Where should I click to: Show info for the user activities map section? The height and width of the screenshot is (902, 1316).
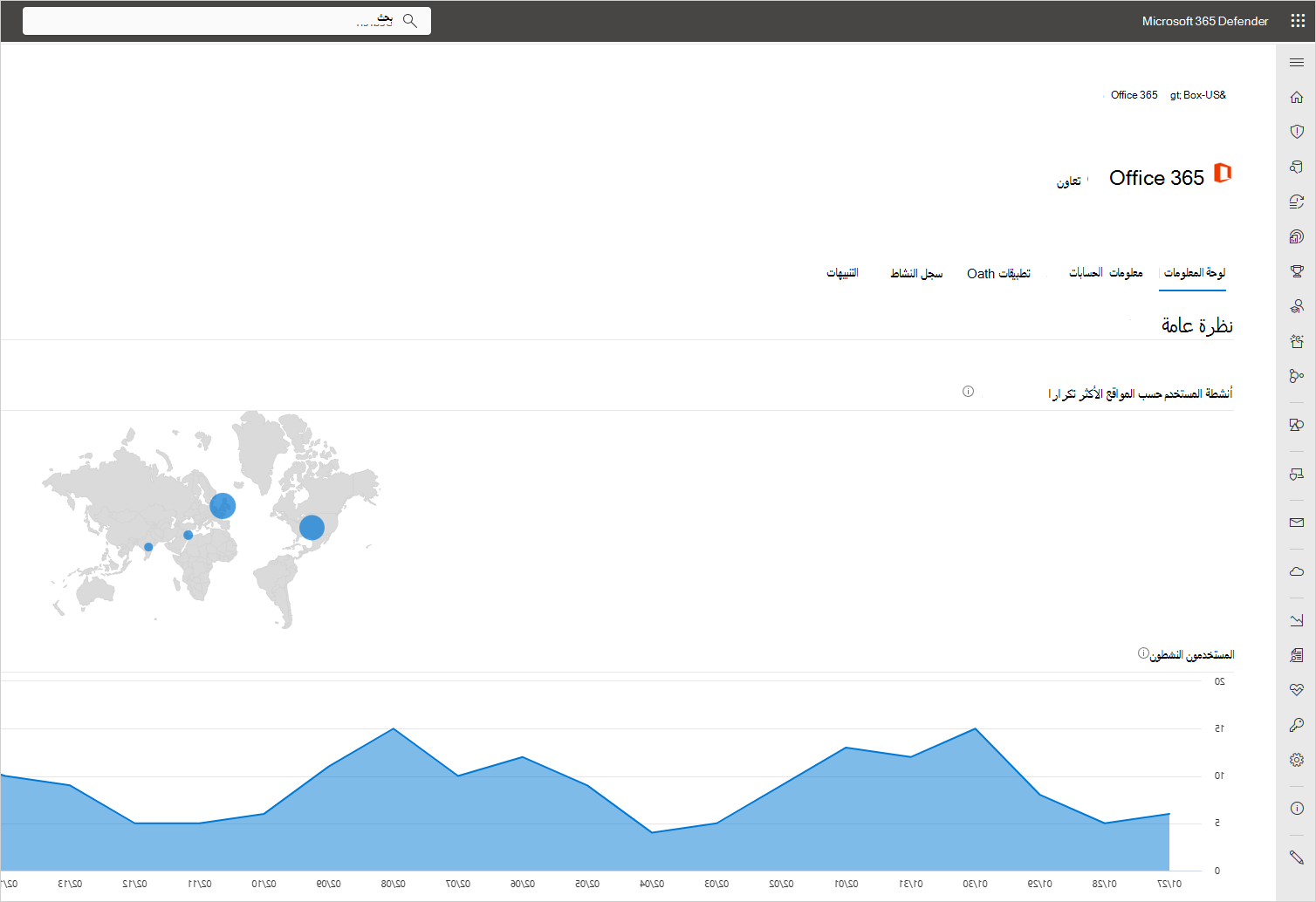pos(968,392)
